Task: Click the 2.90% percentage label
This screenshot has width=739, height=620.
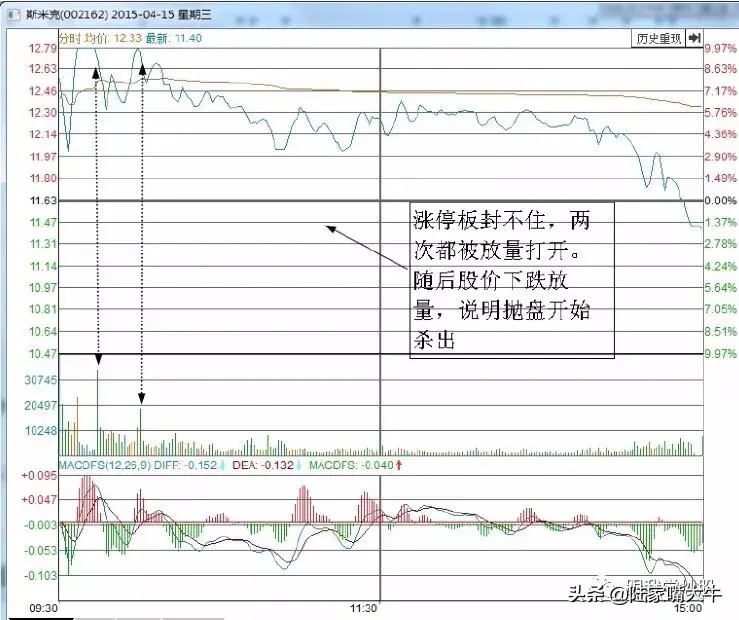Action: [x=721, y=156]
